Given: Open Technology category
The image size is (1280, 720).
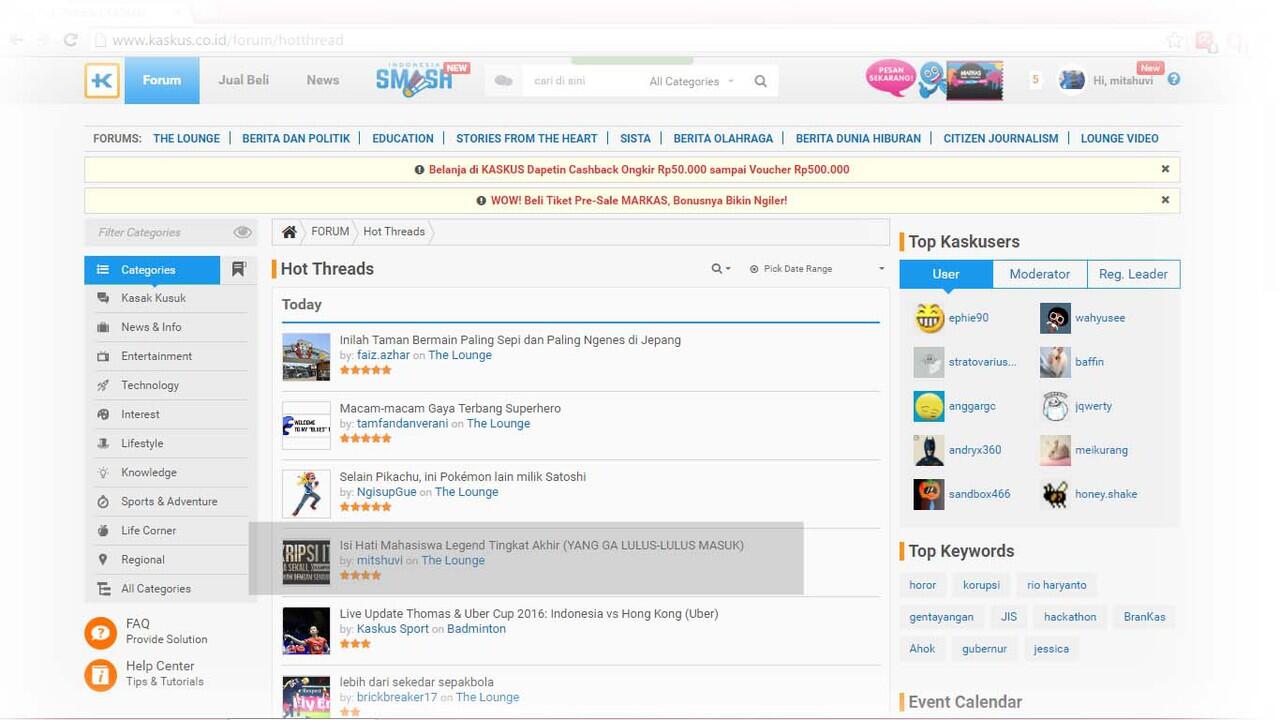Looking at the screenshot, I should [150, 385].
